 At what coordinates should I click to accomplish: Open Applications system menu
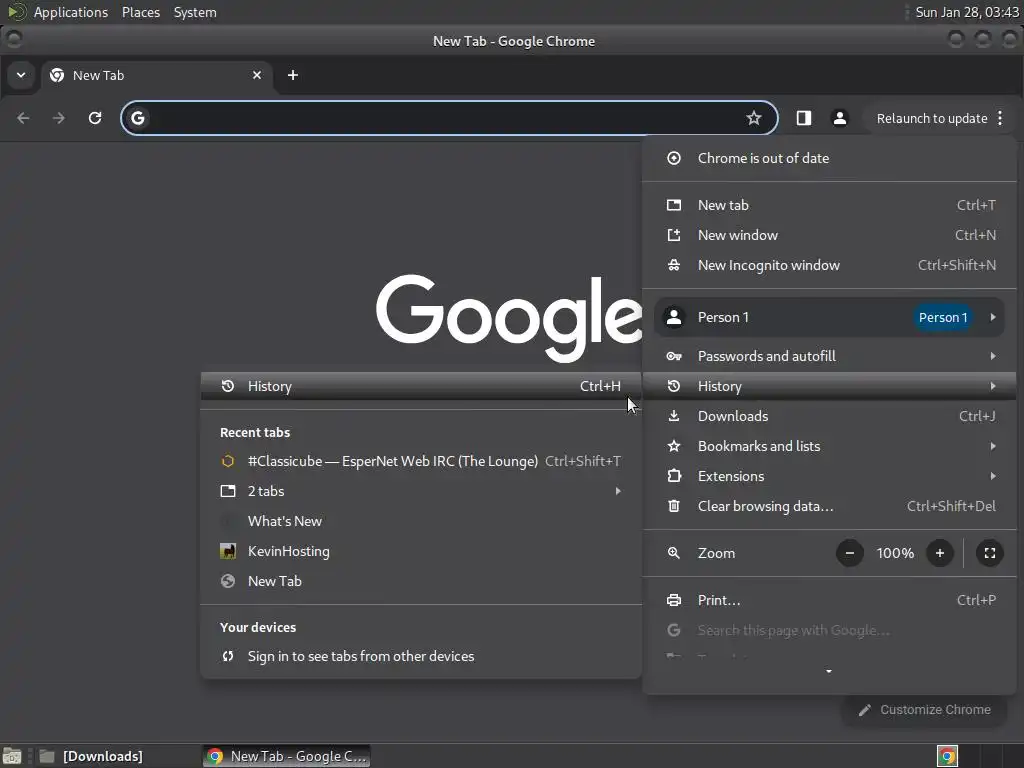click(71, 12)
